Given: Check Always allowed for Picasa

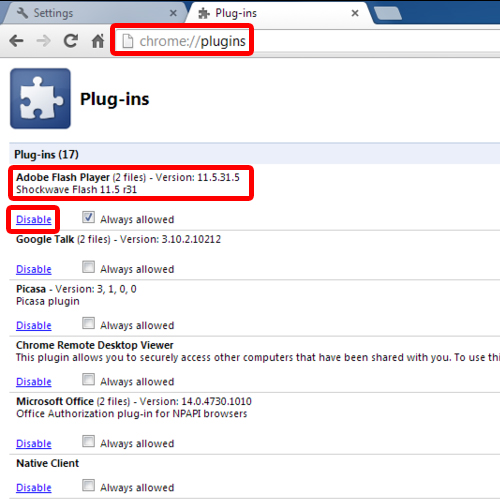Looking at the screenshot, I should pyautogui.click(x=88, y=323).
